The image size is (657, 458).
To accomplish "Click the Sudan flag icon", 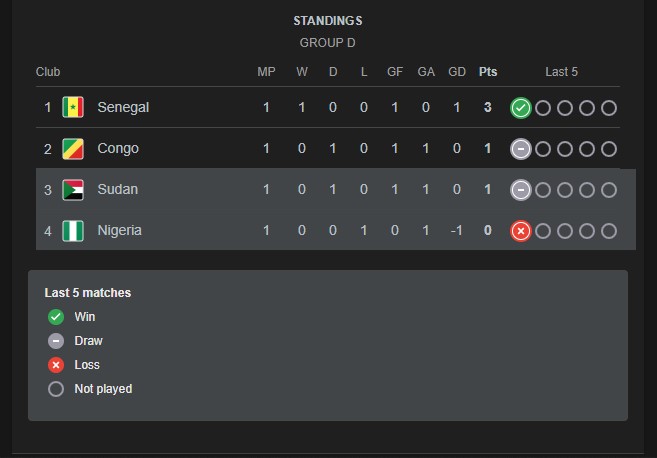I will tap(73, 190).
